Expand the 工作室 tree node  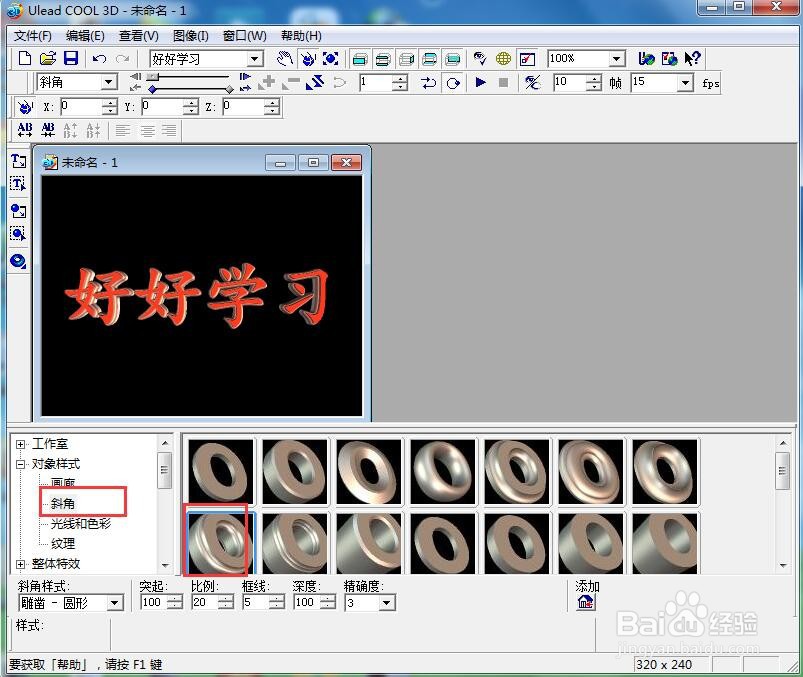(20, 444)
